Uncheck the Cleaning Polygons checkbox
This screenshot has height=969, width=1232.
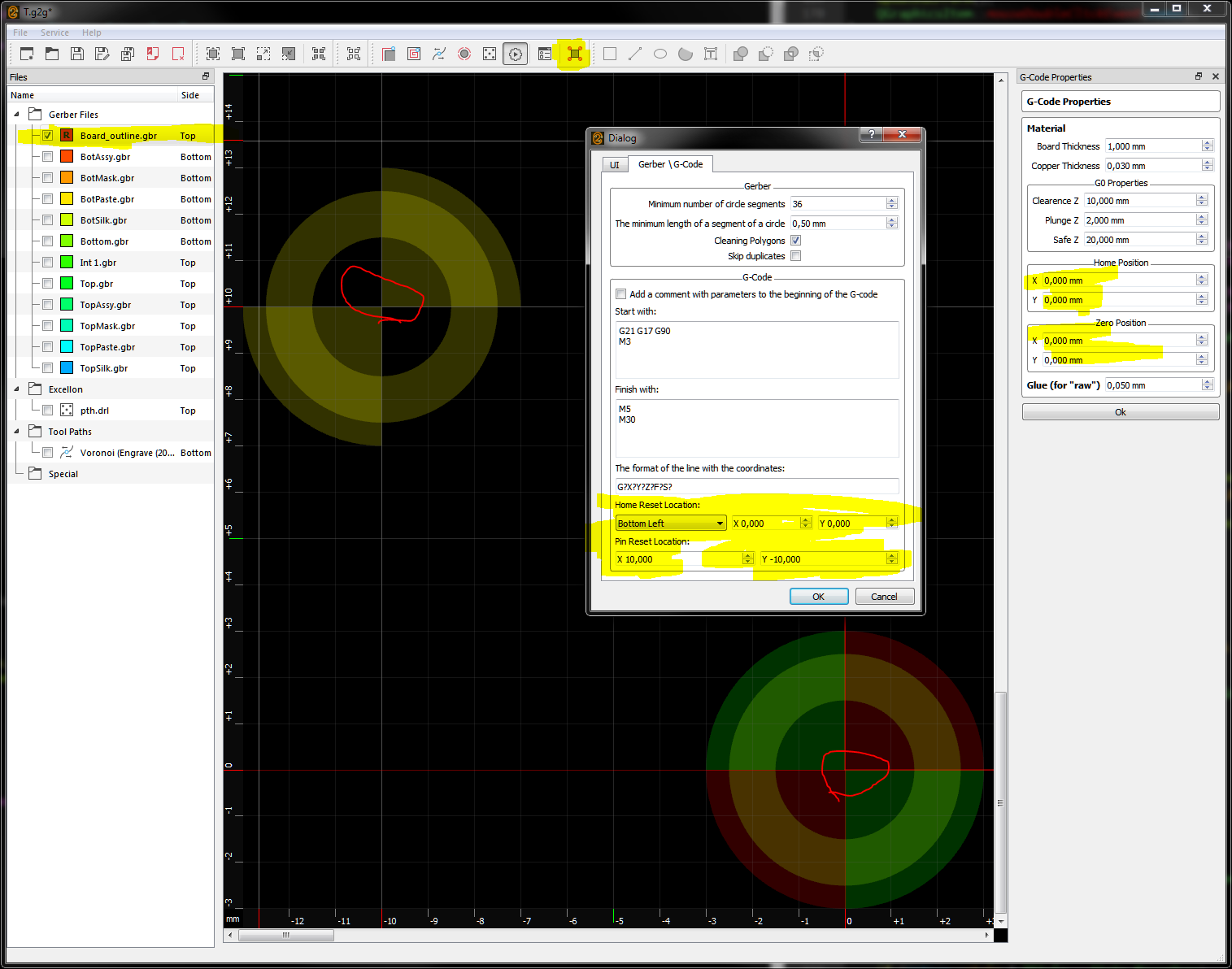[796, 241]
